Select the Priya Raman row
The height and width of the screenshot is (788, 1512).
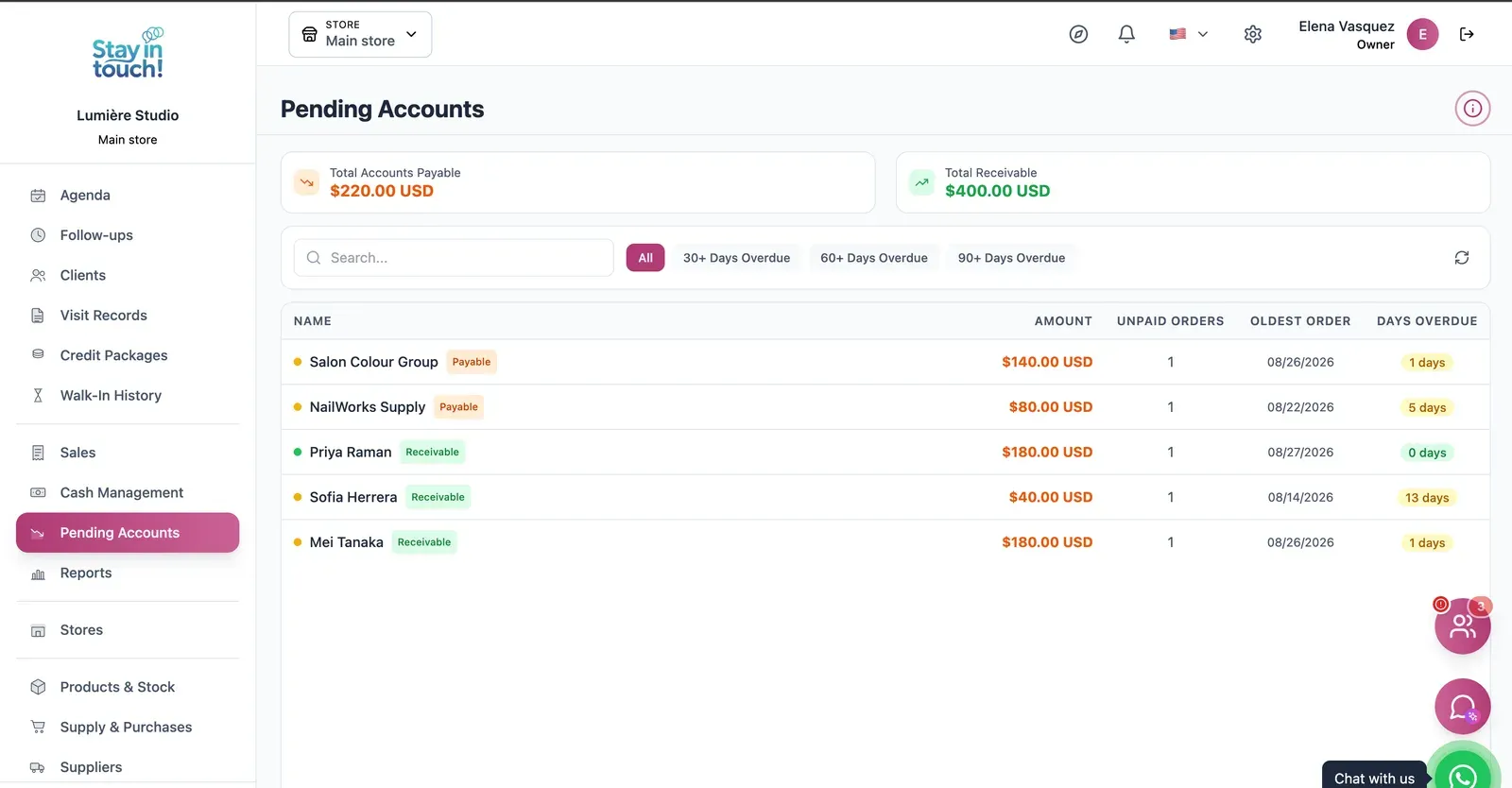coord(885,453)
